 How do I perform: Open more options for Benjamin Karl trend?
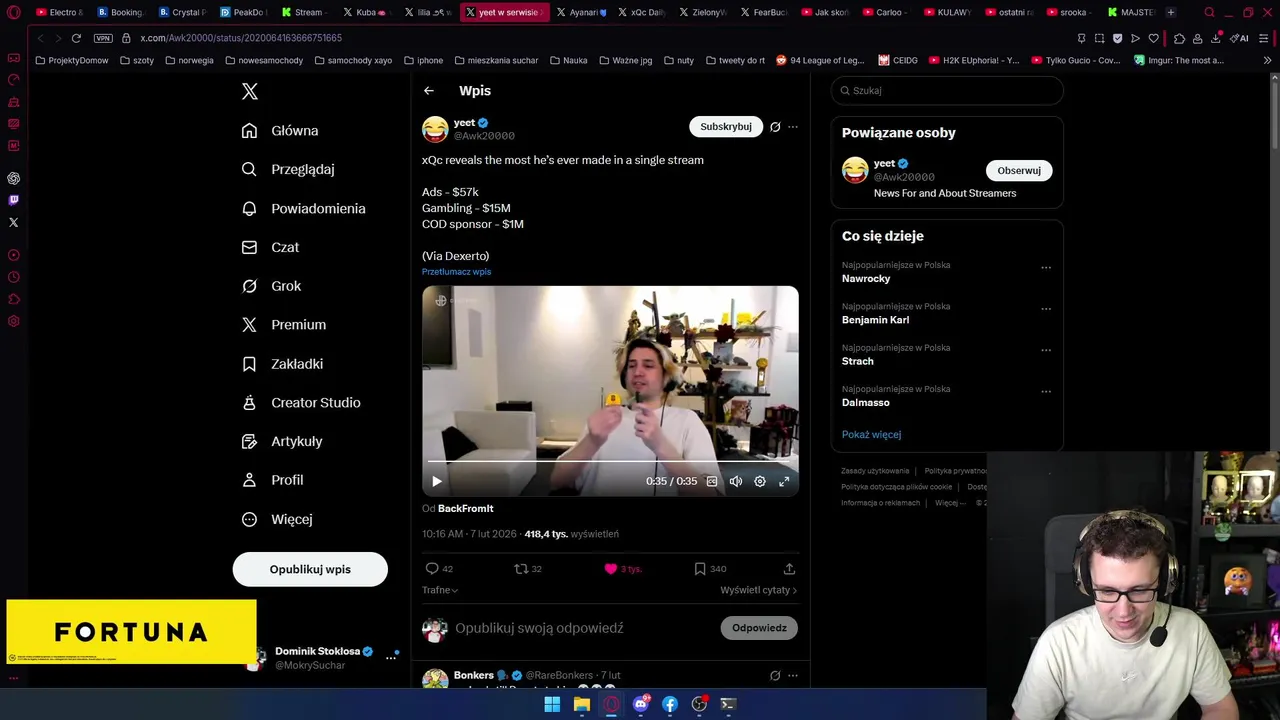pyautogui.click(x=1046, y=309)
